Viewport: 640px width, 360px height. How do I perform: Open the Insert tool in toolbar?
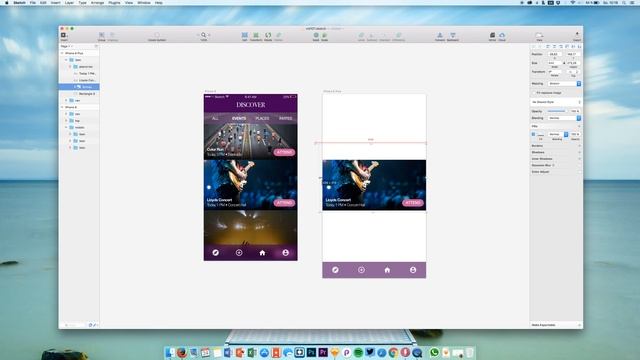click(x=64, y=36)
